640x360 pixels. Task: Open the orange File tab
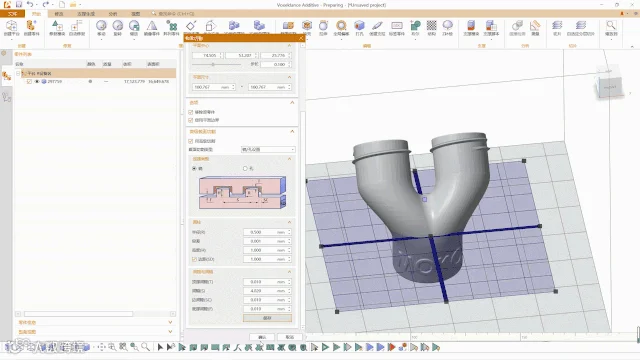click(x=12, y=13)
